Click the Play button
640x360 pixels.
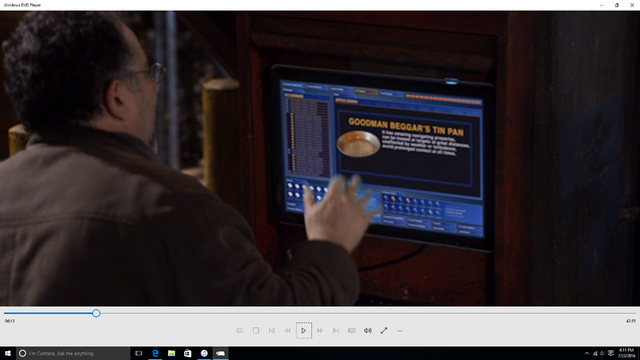tap(304, 331)
